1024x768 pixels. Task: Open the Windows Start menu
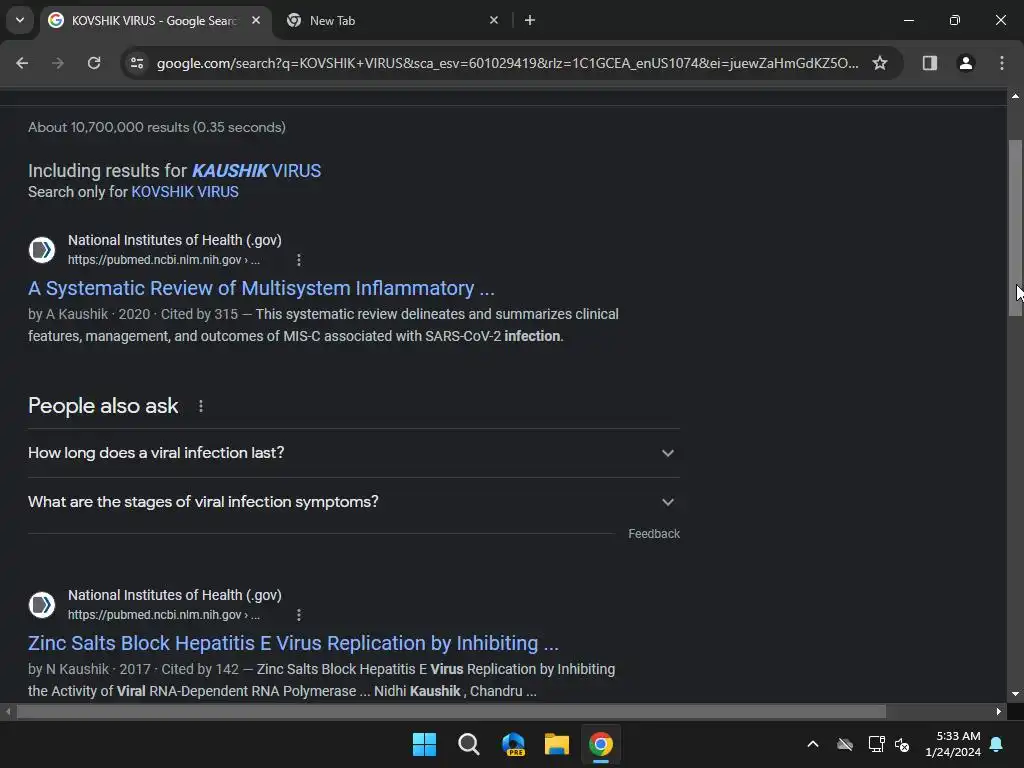coord(424,744)
